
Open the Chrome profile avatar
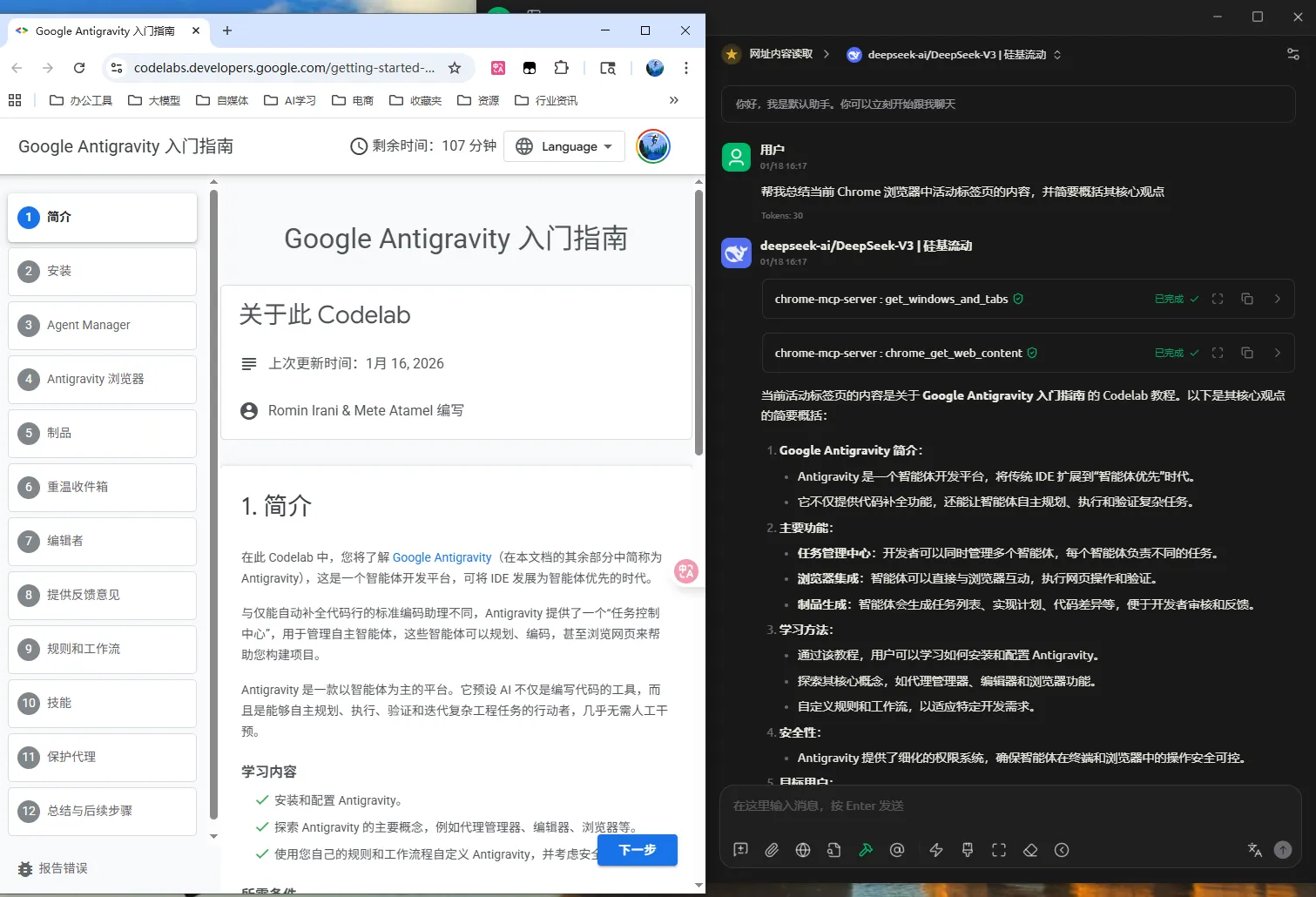[x=655, y=68]
